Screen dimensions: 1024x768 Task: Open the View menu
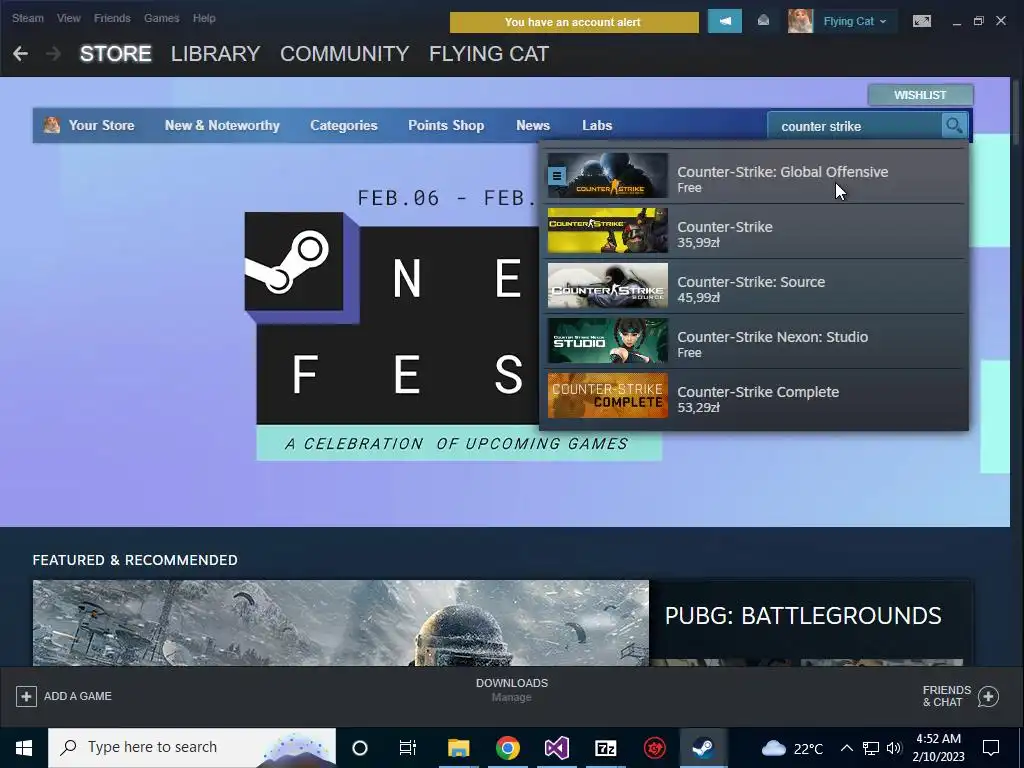[69, 18]
